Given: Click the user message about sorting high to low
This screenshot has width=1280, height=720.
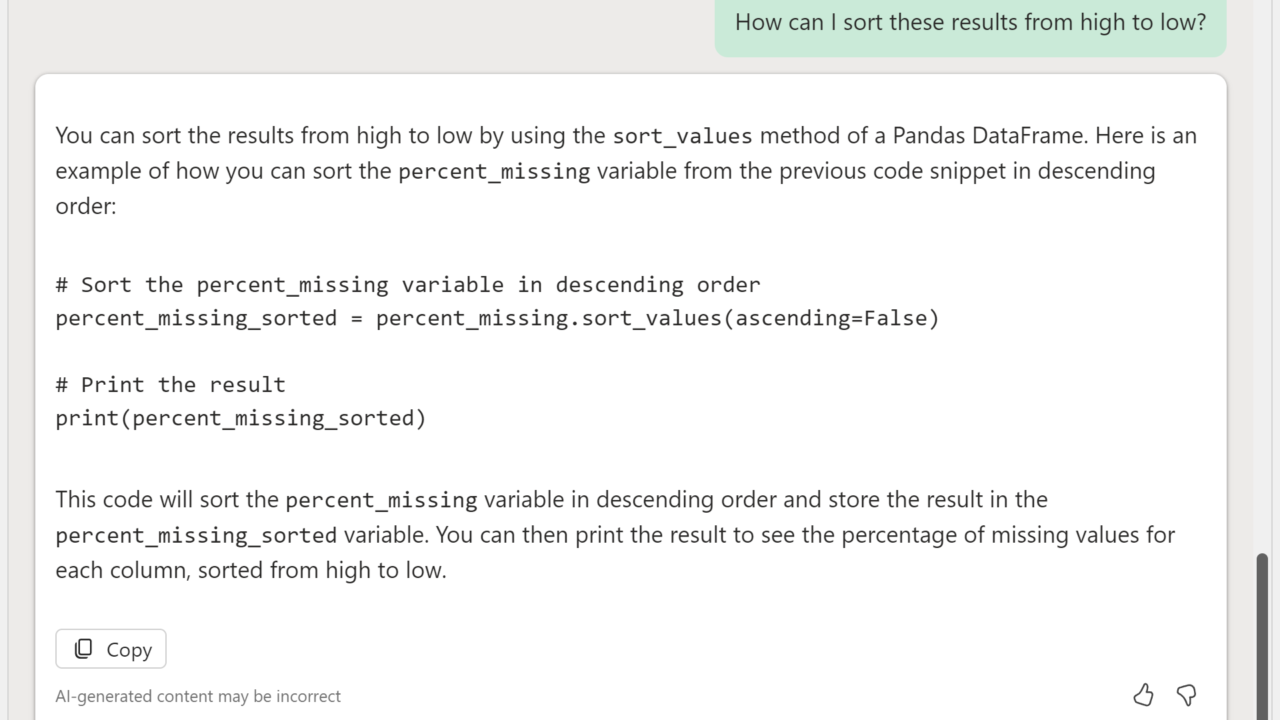Looking at the screenshot, I should tap(970, 22).
